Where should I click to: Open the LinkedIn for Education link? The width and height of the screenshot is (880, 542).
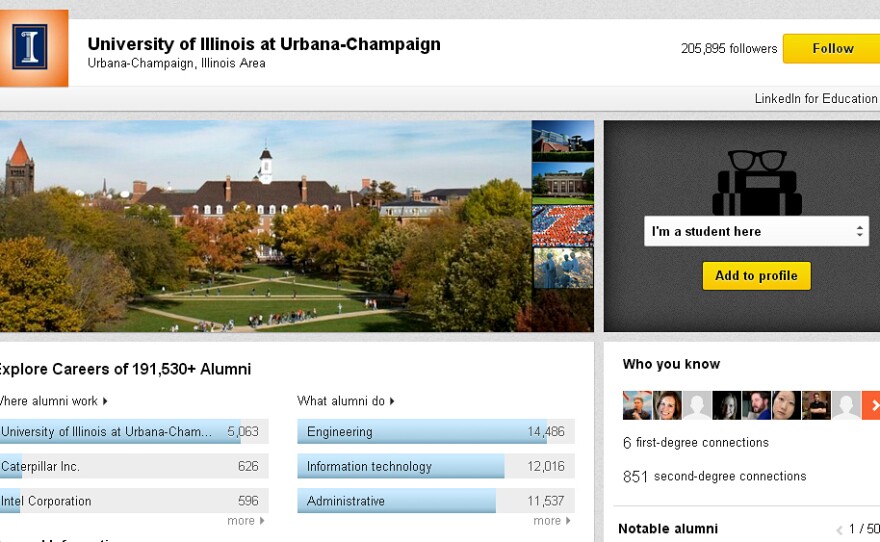tap(815, 98)
